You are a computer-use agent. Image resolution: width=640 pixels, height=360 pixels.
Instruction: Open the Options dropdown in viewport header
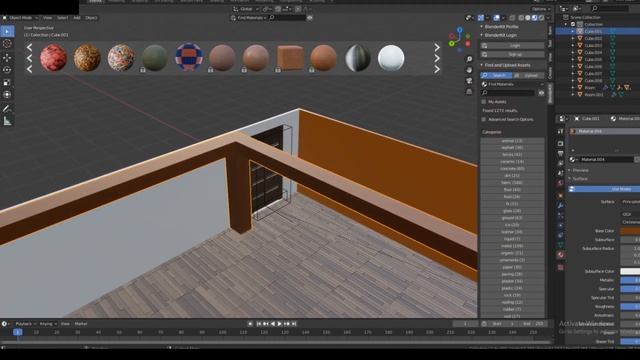click(x=540, y=9)
